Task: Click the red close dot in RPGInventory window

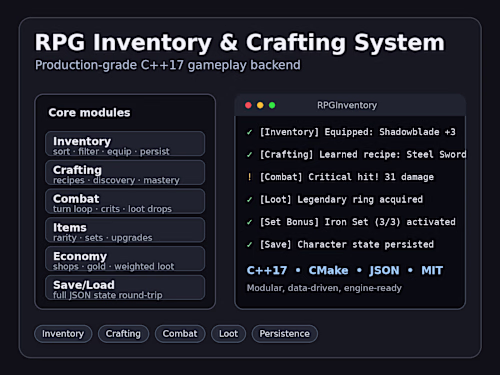Action: [248, 105]
